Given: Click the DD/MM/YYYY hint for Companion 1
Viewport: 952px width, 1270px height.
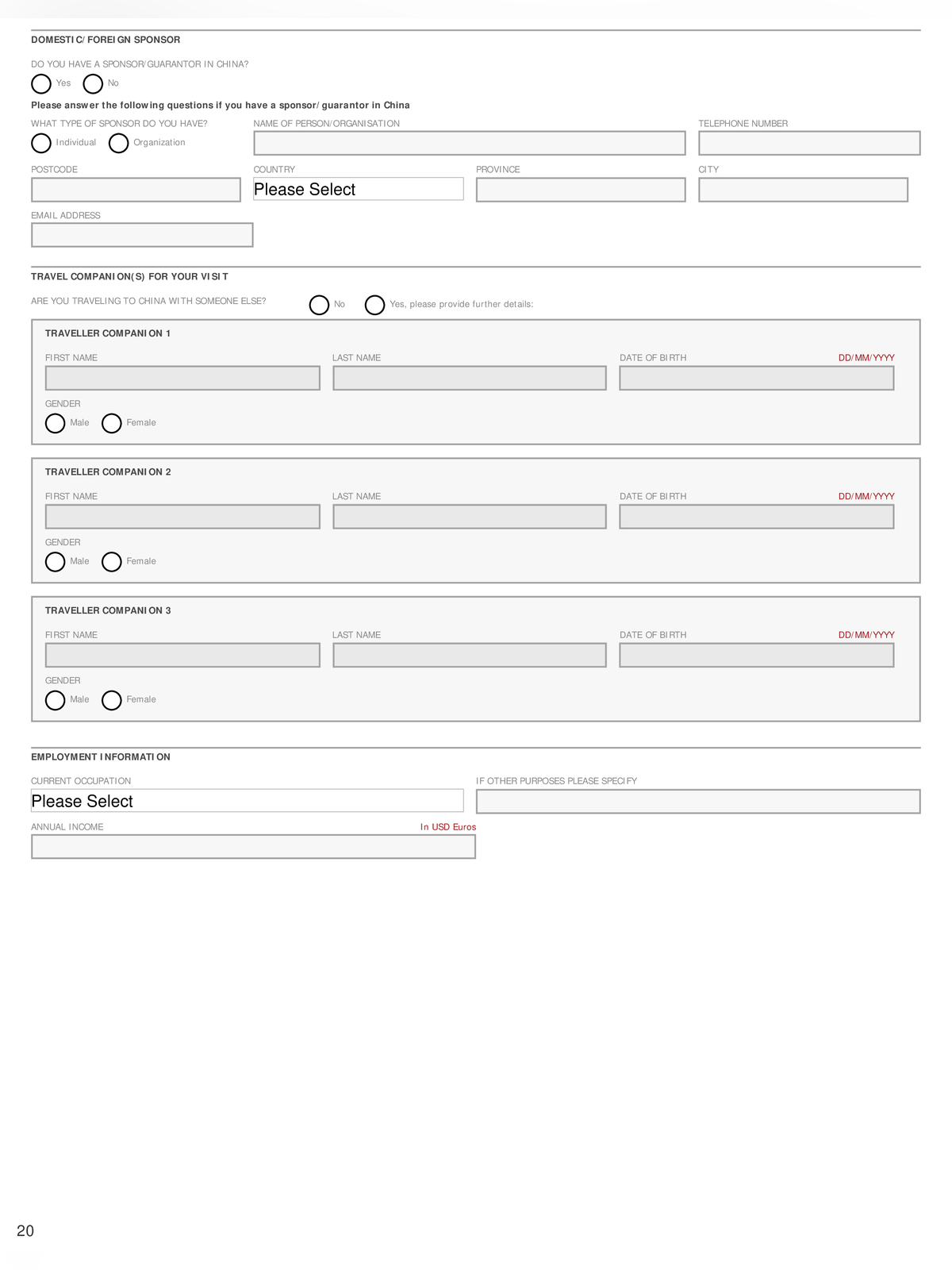Looking at the screenshot, I should coord(866,358).
